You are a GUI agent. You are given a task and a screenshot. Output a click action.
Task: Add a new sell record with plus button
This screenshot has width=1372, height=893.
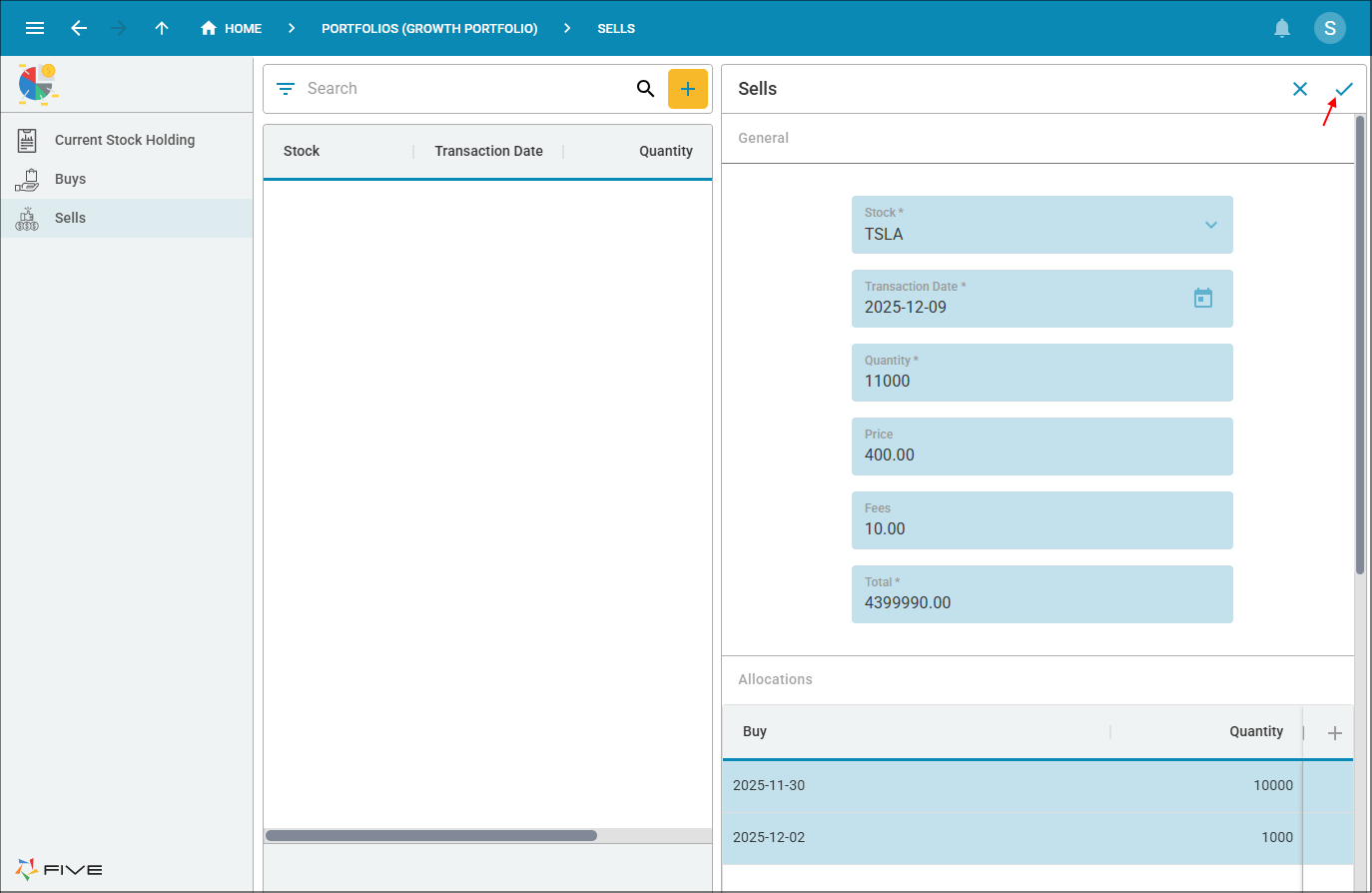click(x=688, y=89)
